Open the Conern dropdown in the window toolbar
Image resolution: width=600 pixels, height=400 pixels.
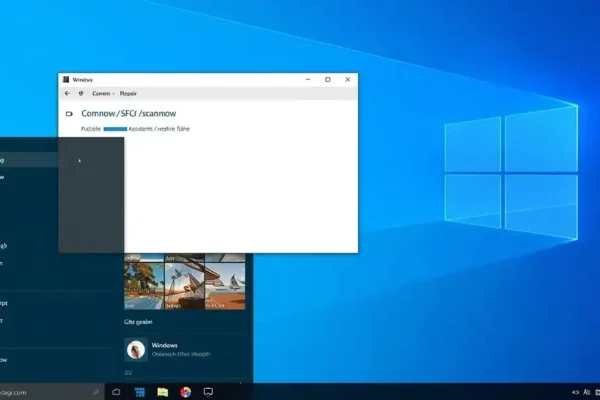pyautogui.click(x=103, y=93)
